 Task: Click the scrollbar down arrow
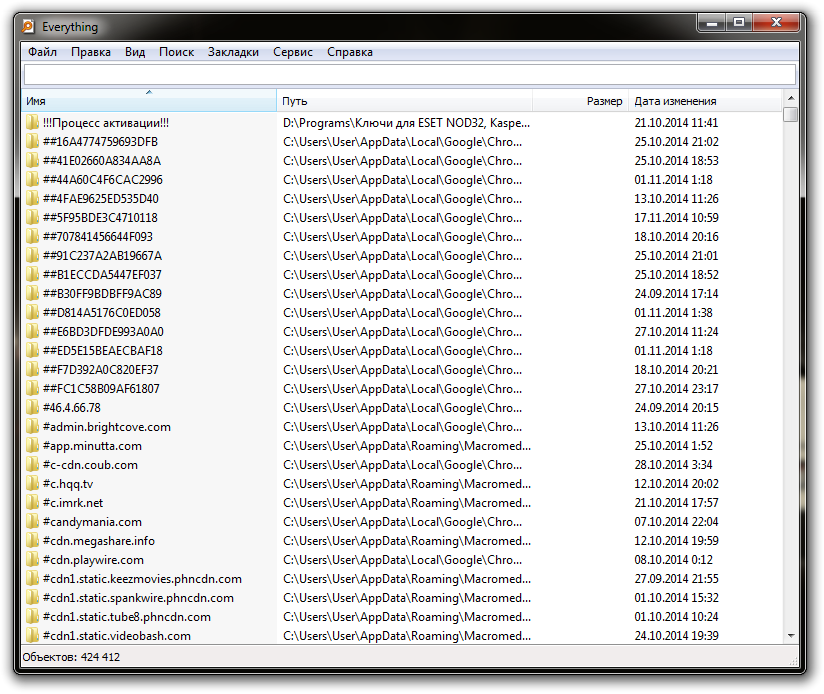(790, 636)
